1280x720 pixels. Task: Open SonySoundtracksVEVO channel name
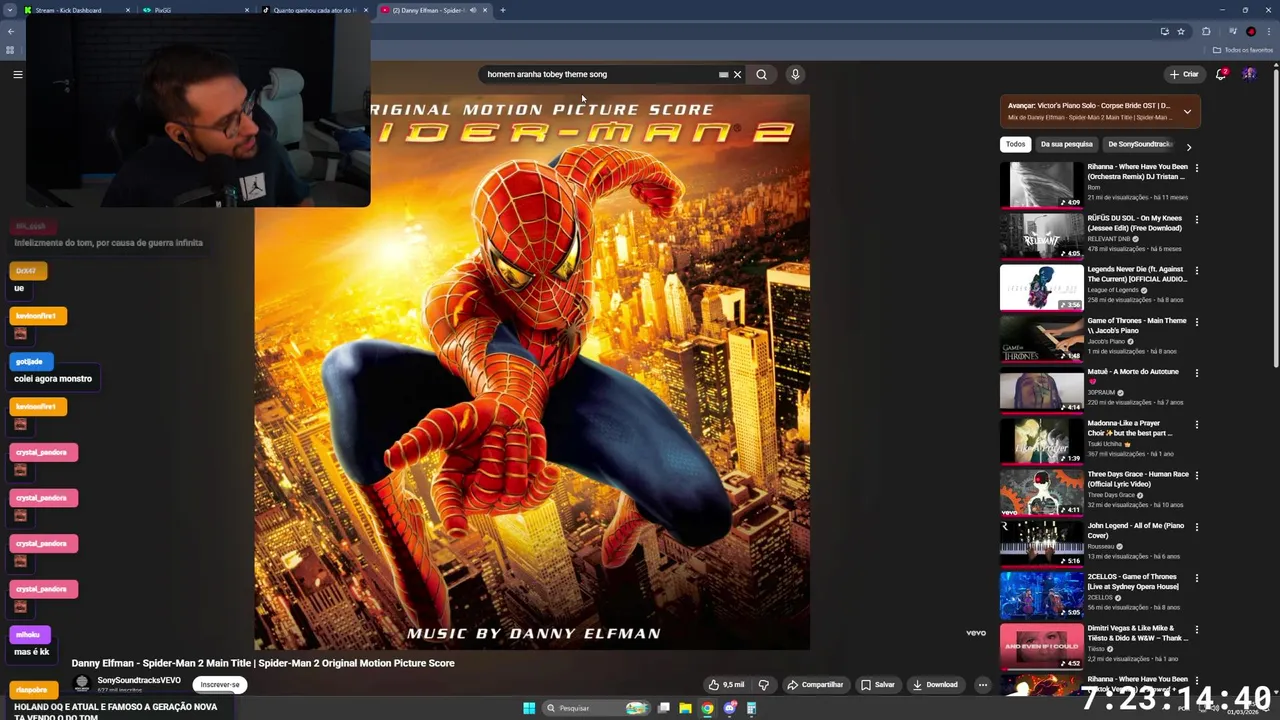pos(139,680)
